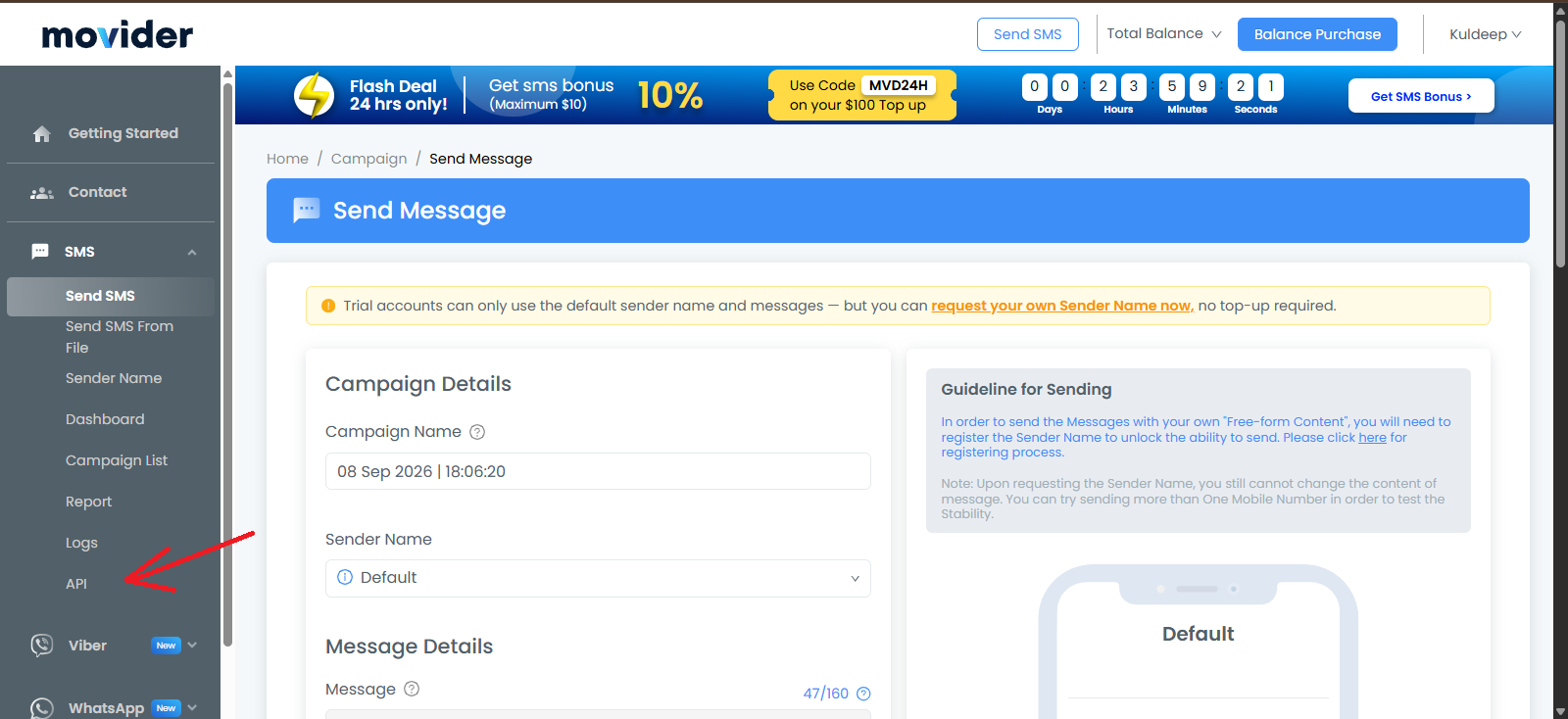Screen dimensions: 1568x719
Task: Click the Message help question icon
Action: click(412, 689)
